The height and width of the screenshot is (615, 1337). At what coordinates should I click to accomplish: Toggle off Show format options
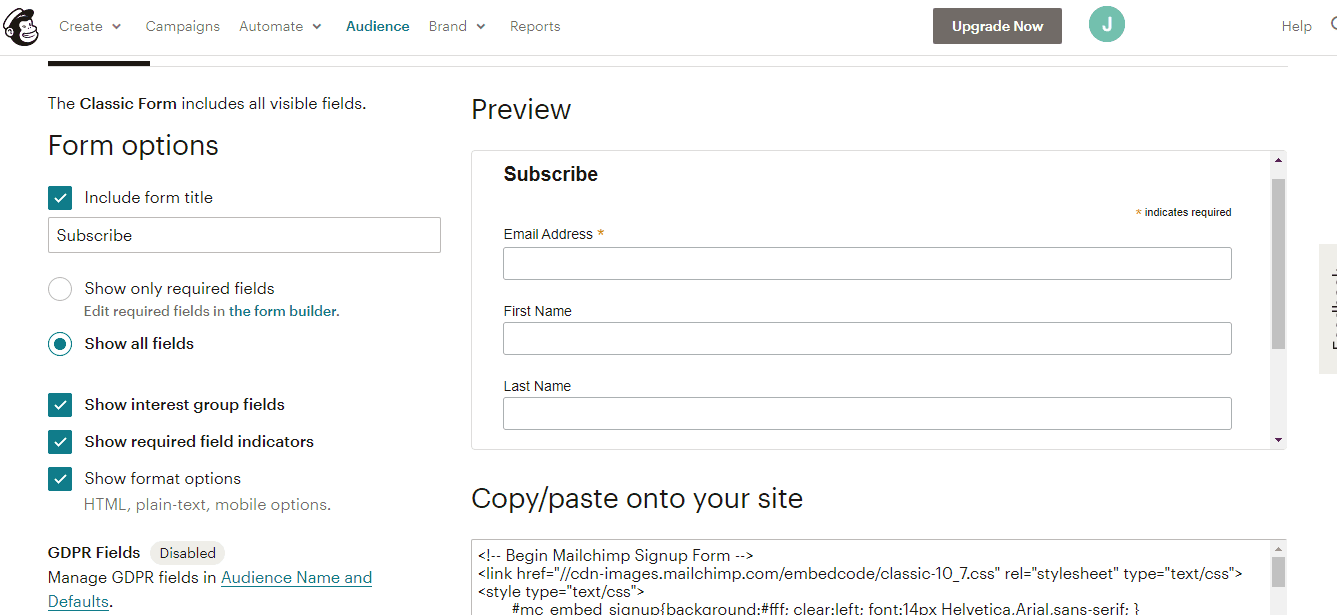point(60,478)
